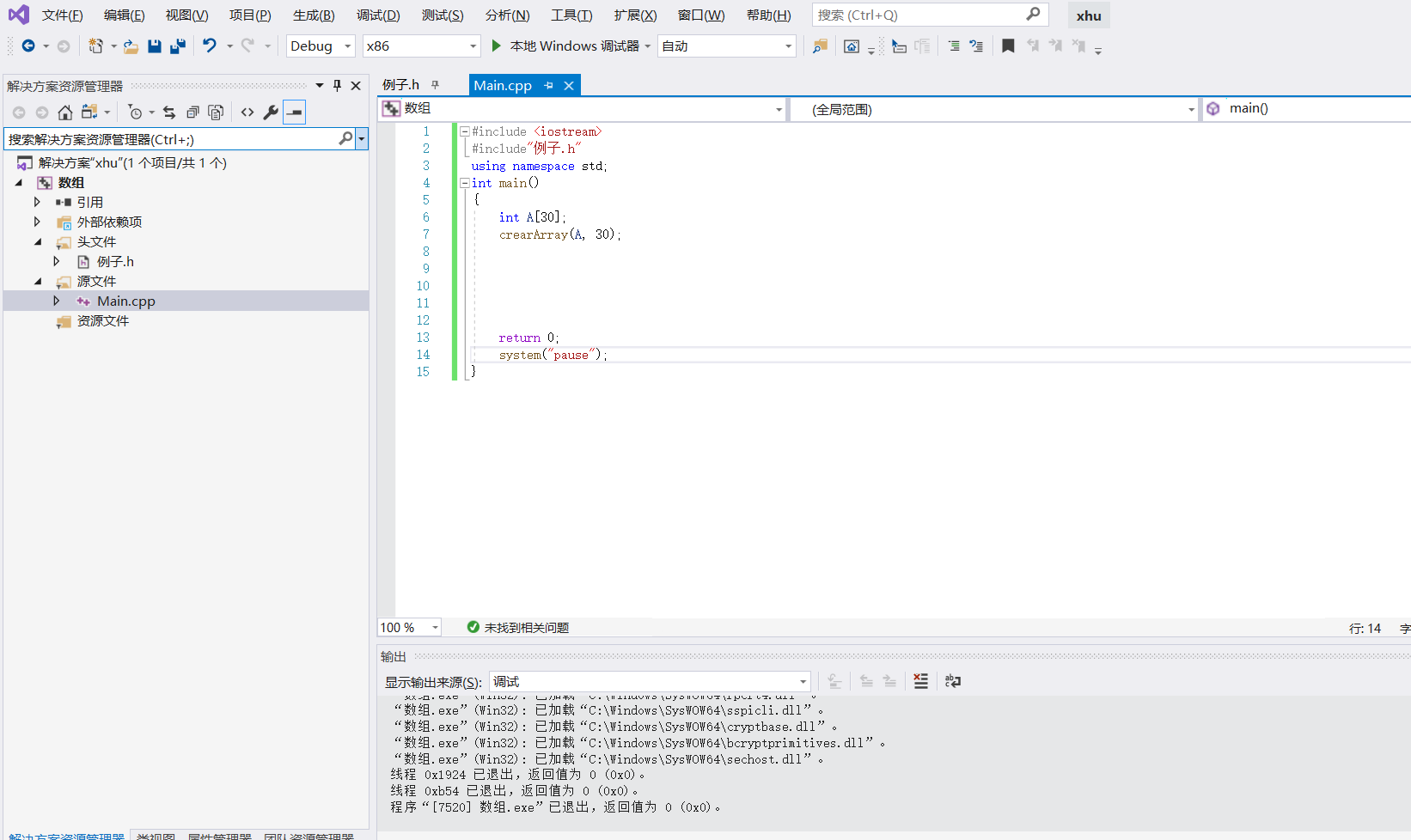Open Properties with the wrench icon
The height and width of the screenshot is (840, 1411).
pos(271,113)
